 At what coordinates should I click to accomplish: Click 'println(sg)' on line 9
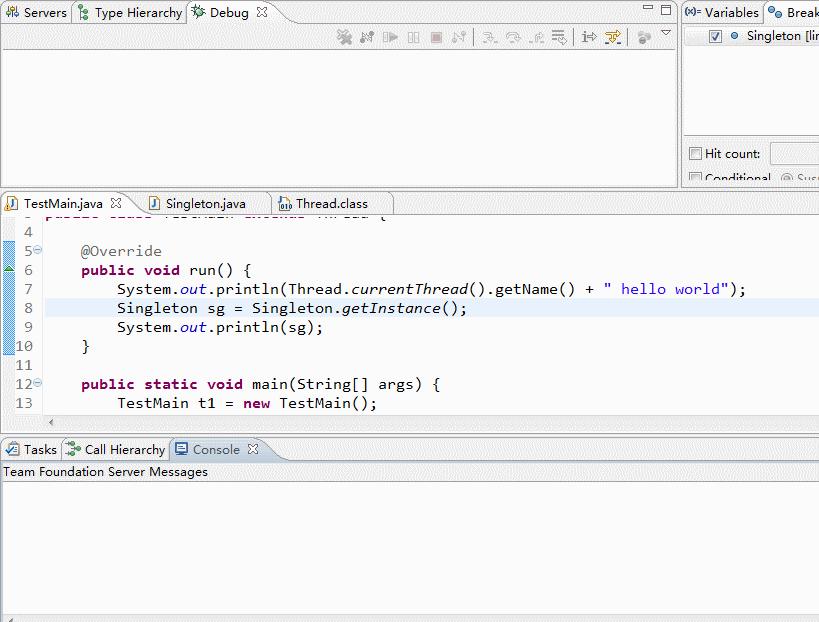click(265, 327)
